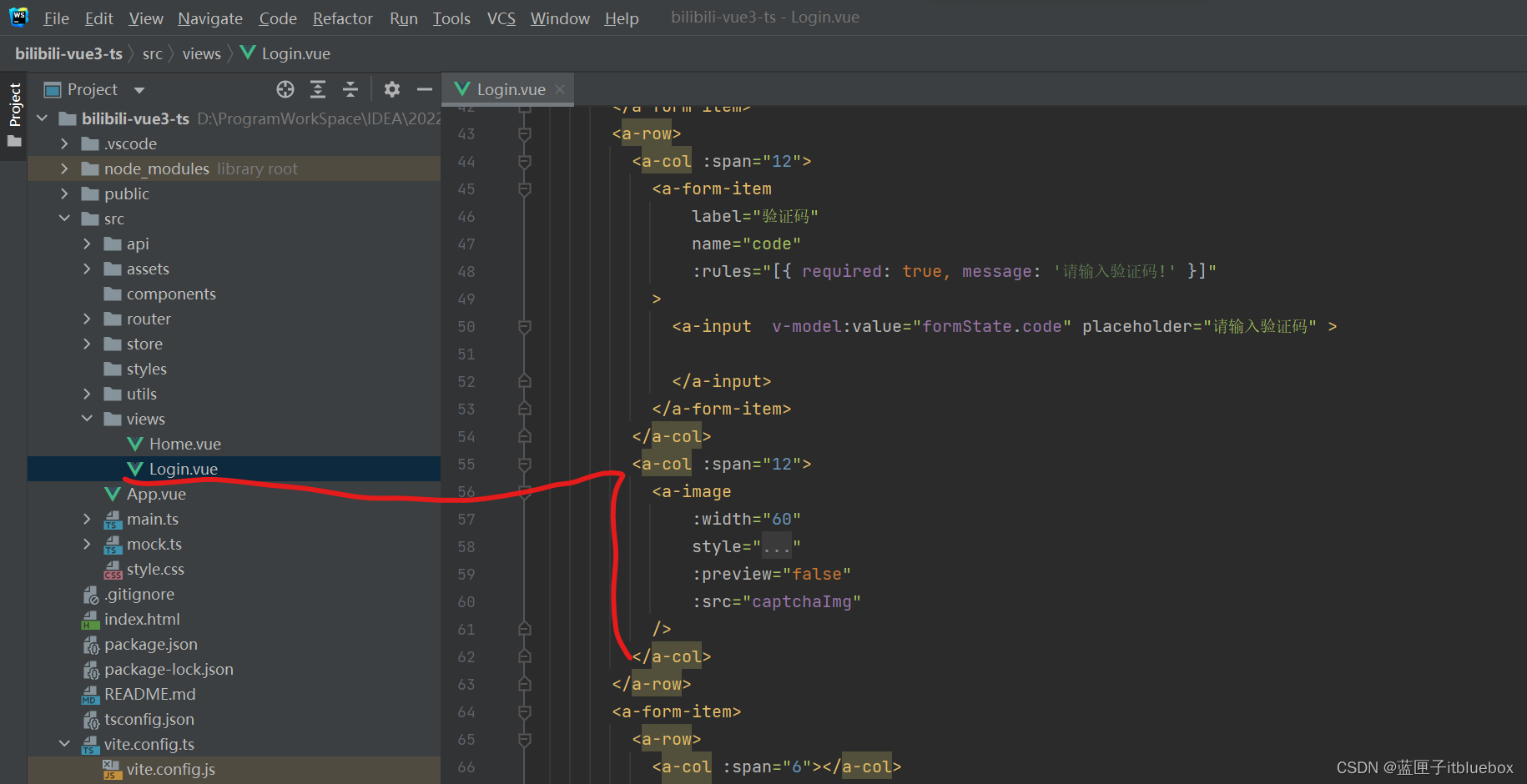Click the src breadcrumb in navigation bar
Image resolution: width=1527 pixels, height=784 pixels.
(x=152, y=54)
